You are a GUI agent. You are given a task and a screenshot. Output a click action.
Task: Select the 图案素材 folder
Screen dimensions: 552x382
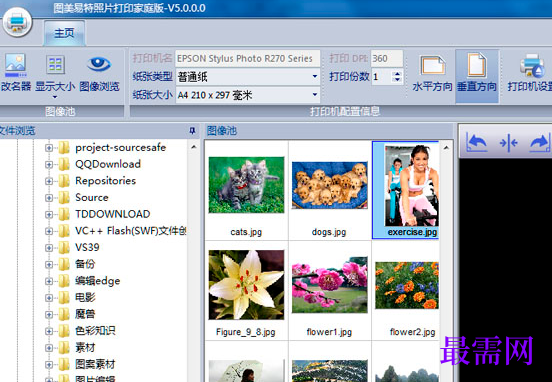click(x=95, y=364)
